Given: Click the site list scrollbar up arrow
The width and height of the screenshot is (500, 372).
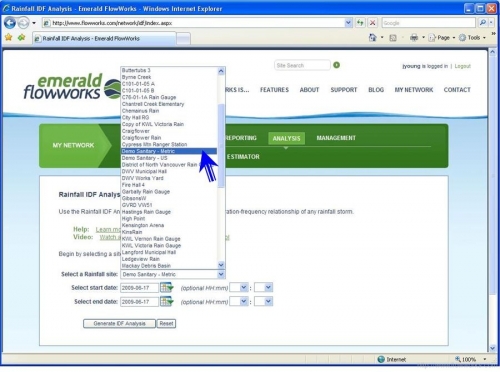Looking at the screenshot, I should pyautogui.click(x=221, y=71).
